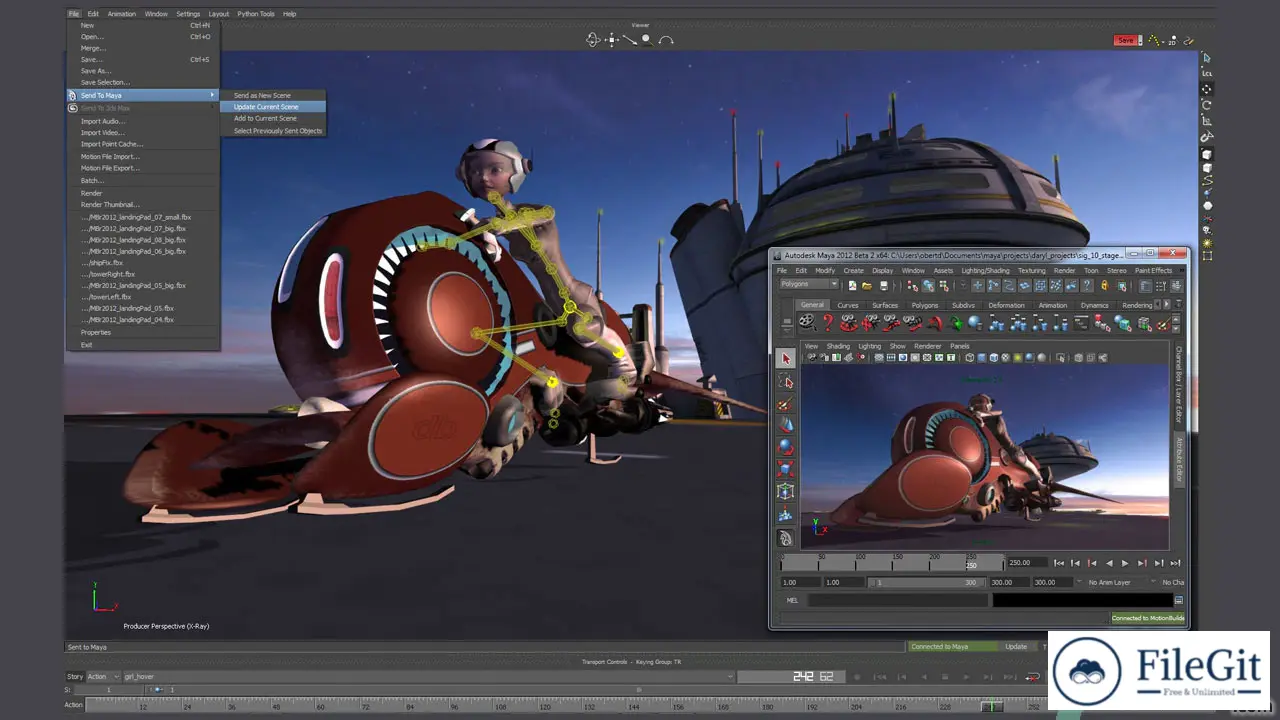The image size is (1280, 720).
Task: Click the Update button in status bar
Action: point(1016,647)
